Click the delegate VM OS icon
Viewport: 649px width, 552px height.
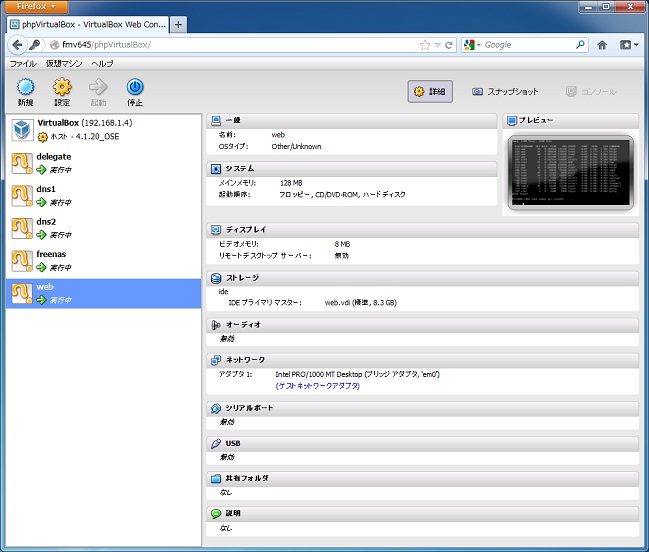click(22, 163)
